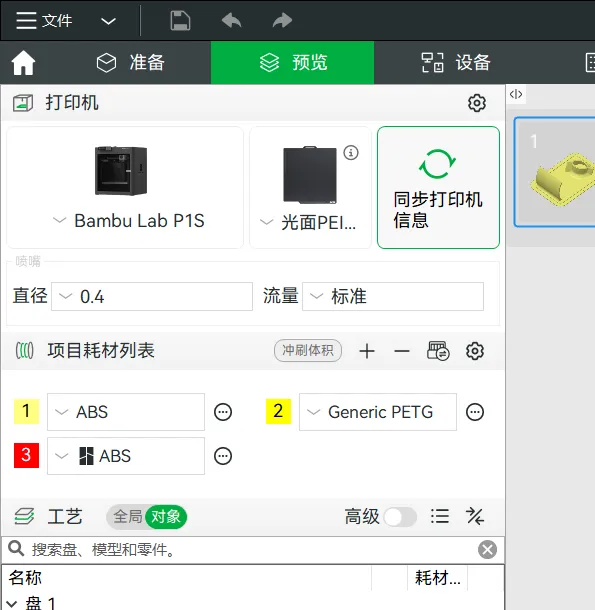
Task: Click the 工艺 process layers icon
Action: pyautogui.click(x=24, y=517)
